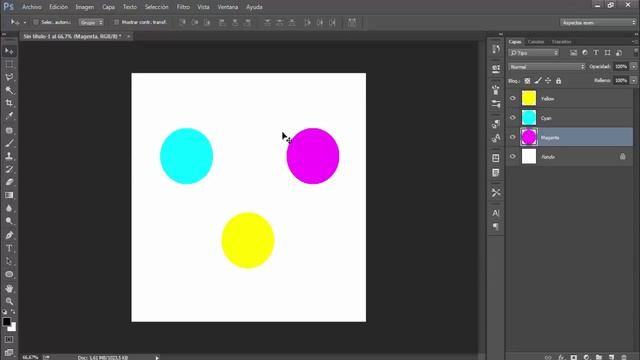Change screen mode icon in toolbox
This screenshot has width=640, height=360.
(x=9, y=352)
